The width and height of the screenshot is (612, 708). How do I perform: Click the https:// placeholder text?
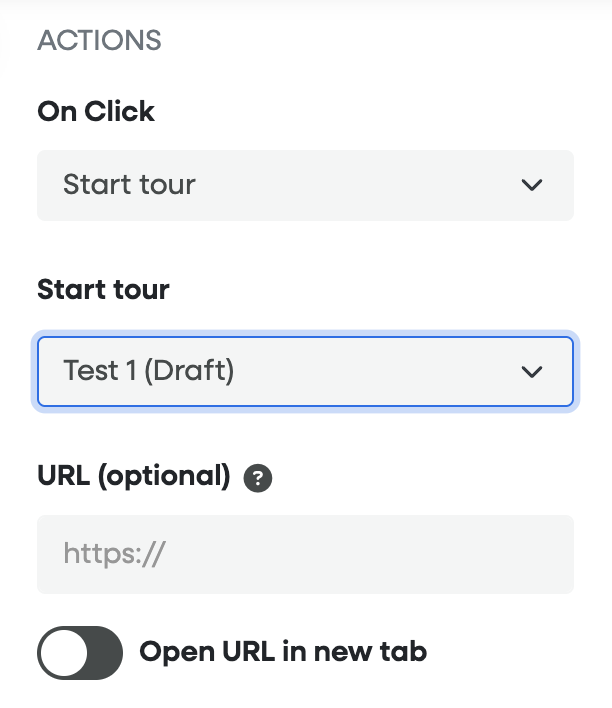pyautogui.click(x=113, y=554)
